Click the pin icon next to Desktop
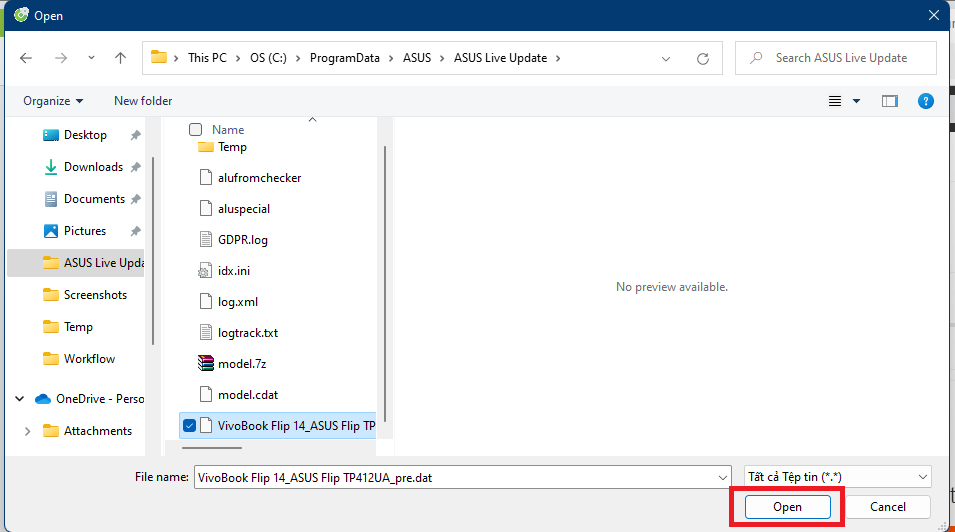 [x=135, y=135]
